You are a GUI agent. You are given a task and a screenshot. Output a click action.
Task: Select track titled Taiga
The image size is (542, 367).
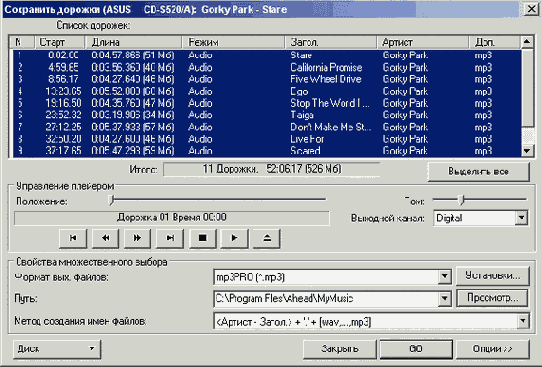click(267, 115)
